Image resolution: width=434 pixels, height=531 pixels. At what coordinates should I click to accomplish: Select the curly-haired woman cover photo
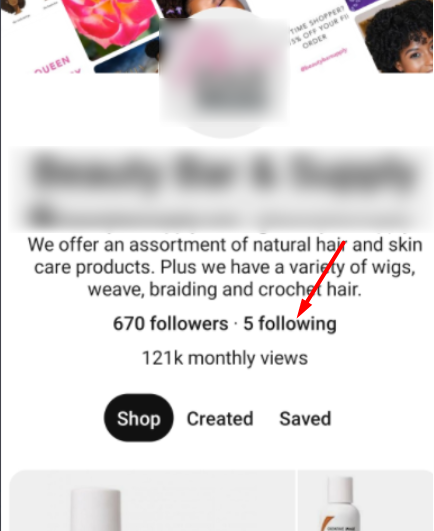click(396, 37)
